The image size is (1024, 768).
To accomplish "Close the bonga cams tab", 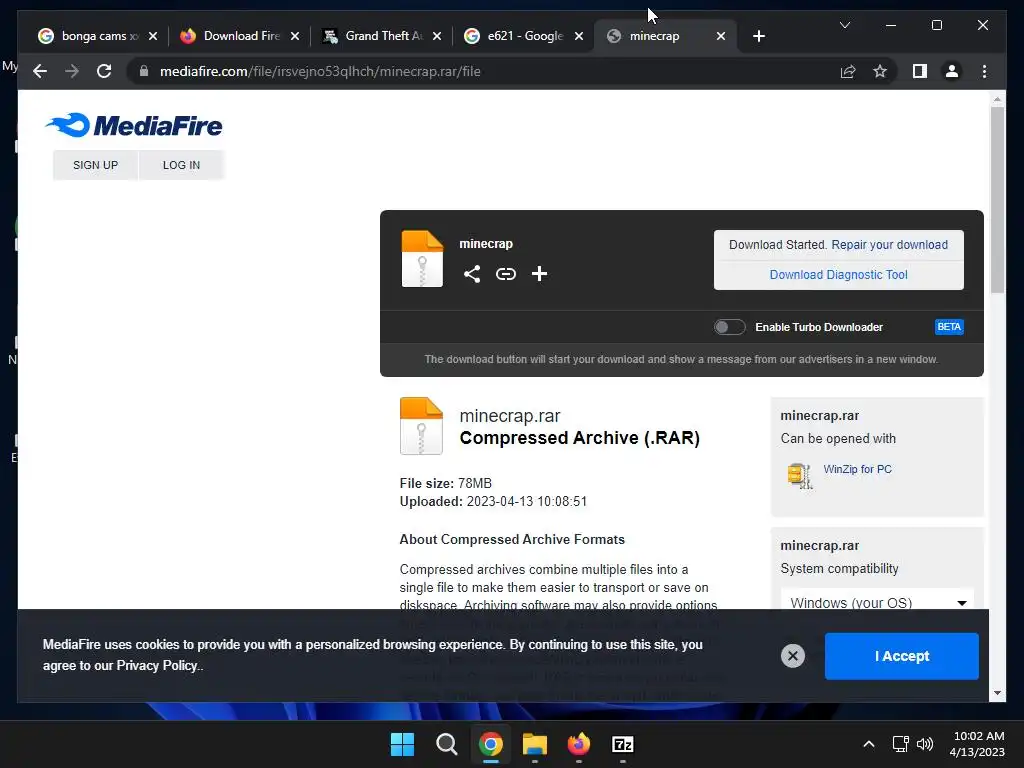I will (153, 36).
